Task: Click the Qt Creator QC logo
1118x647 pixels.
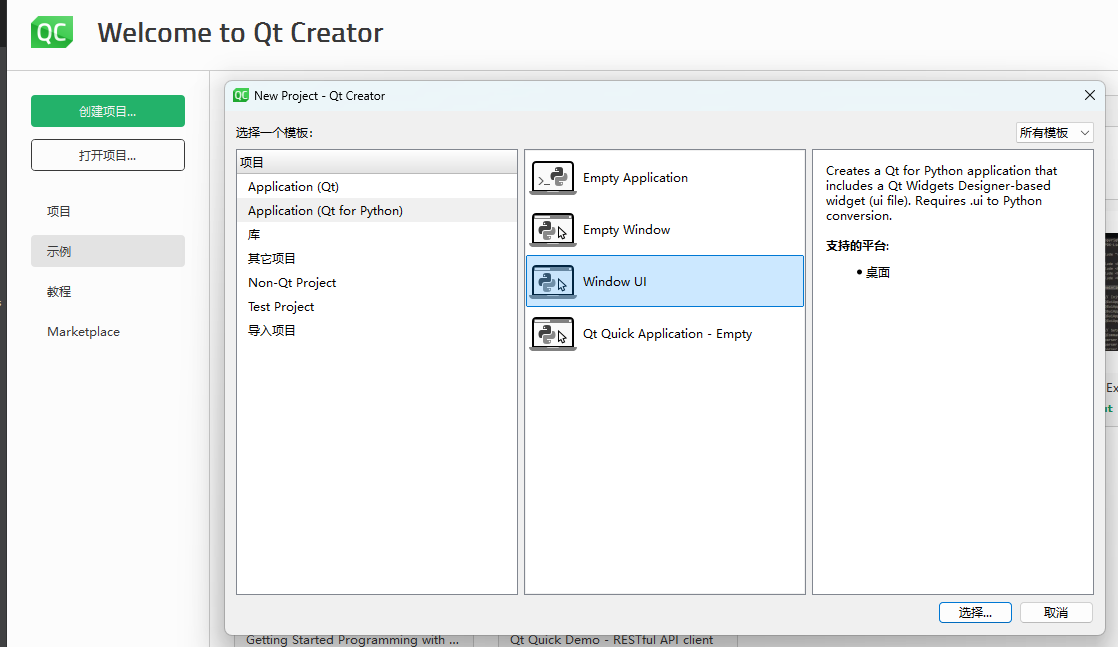Action: click(x=52, y=33)
